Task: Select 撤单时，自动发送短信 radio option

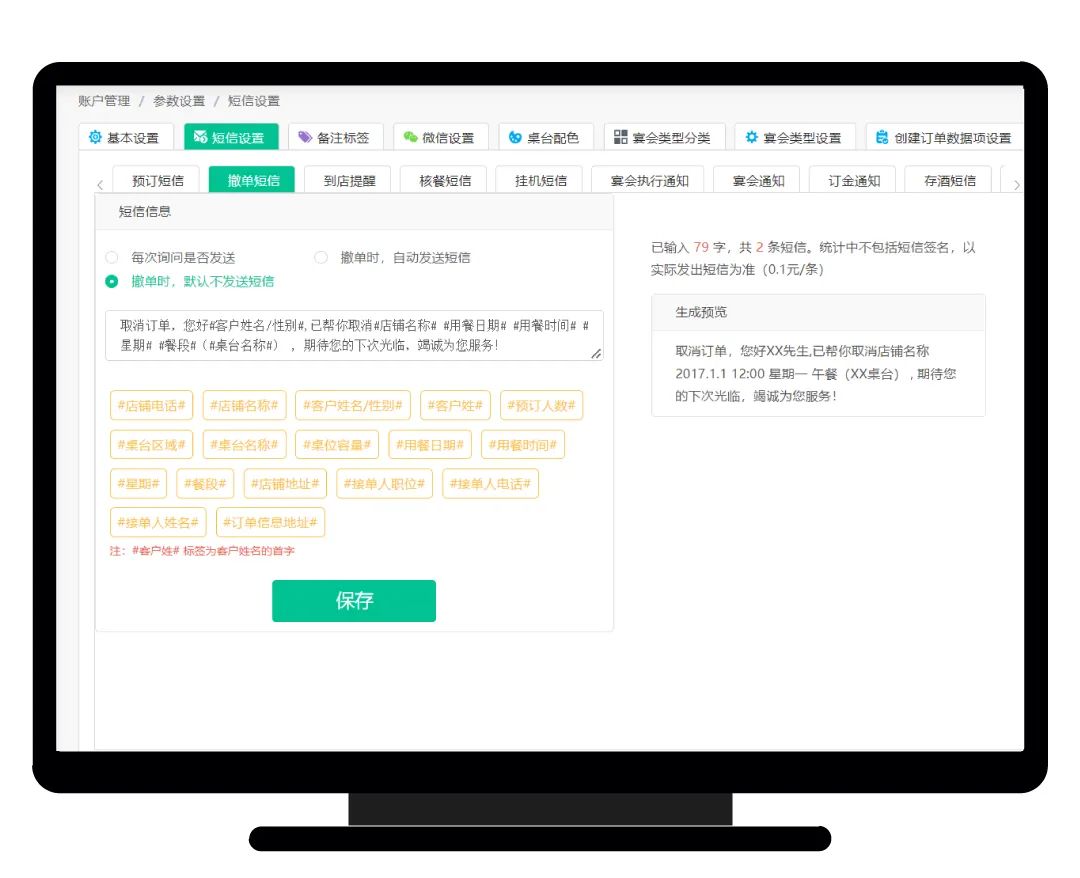Action: (x=321, y=257)
